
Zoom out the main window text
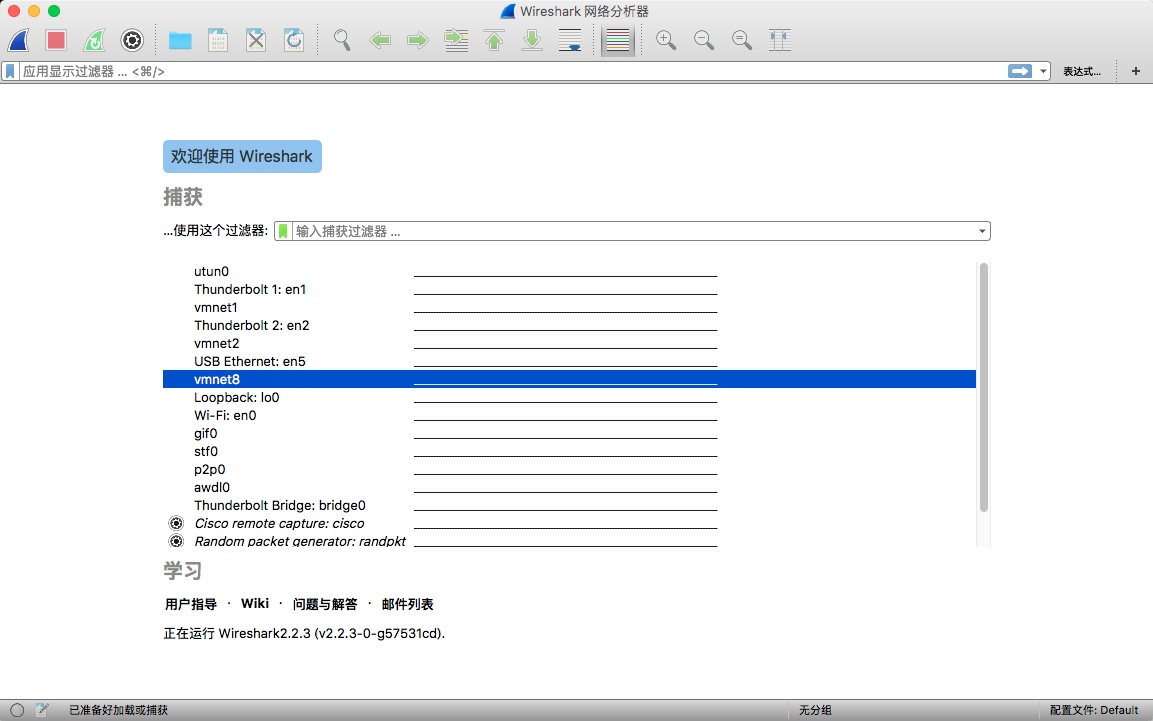704,40
